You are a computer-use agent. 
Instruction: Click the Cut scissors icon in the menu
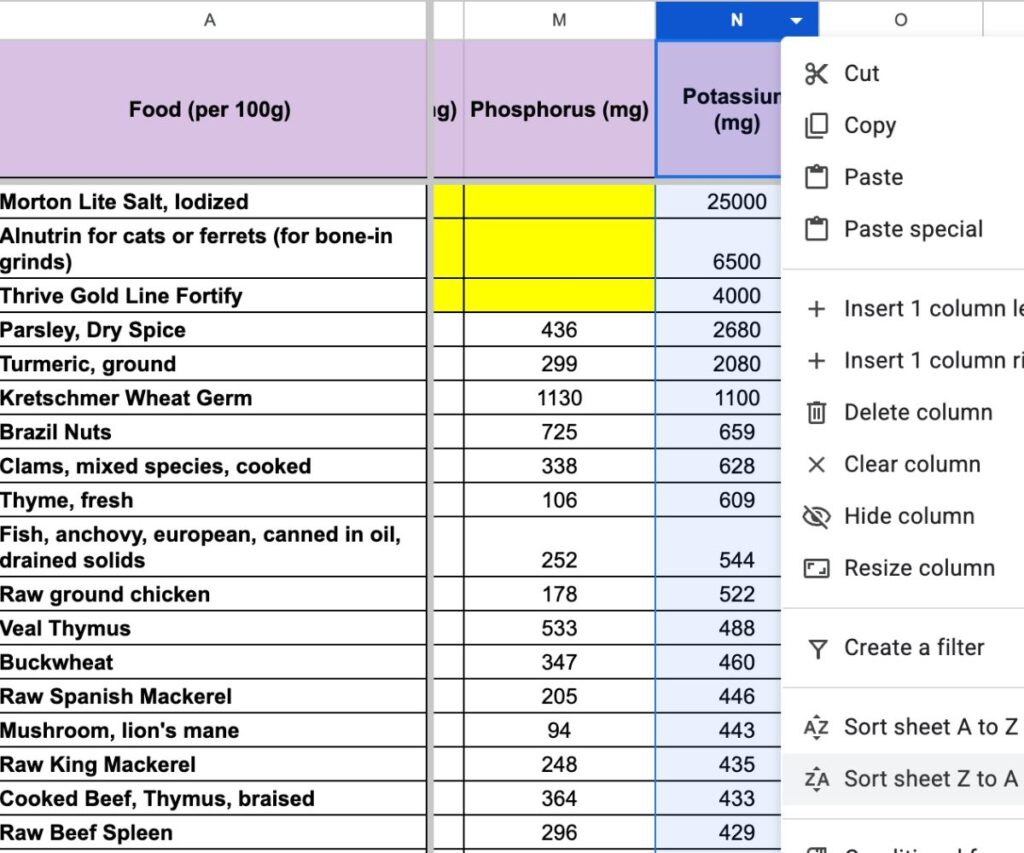816,73
